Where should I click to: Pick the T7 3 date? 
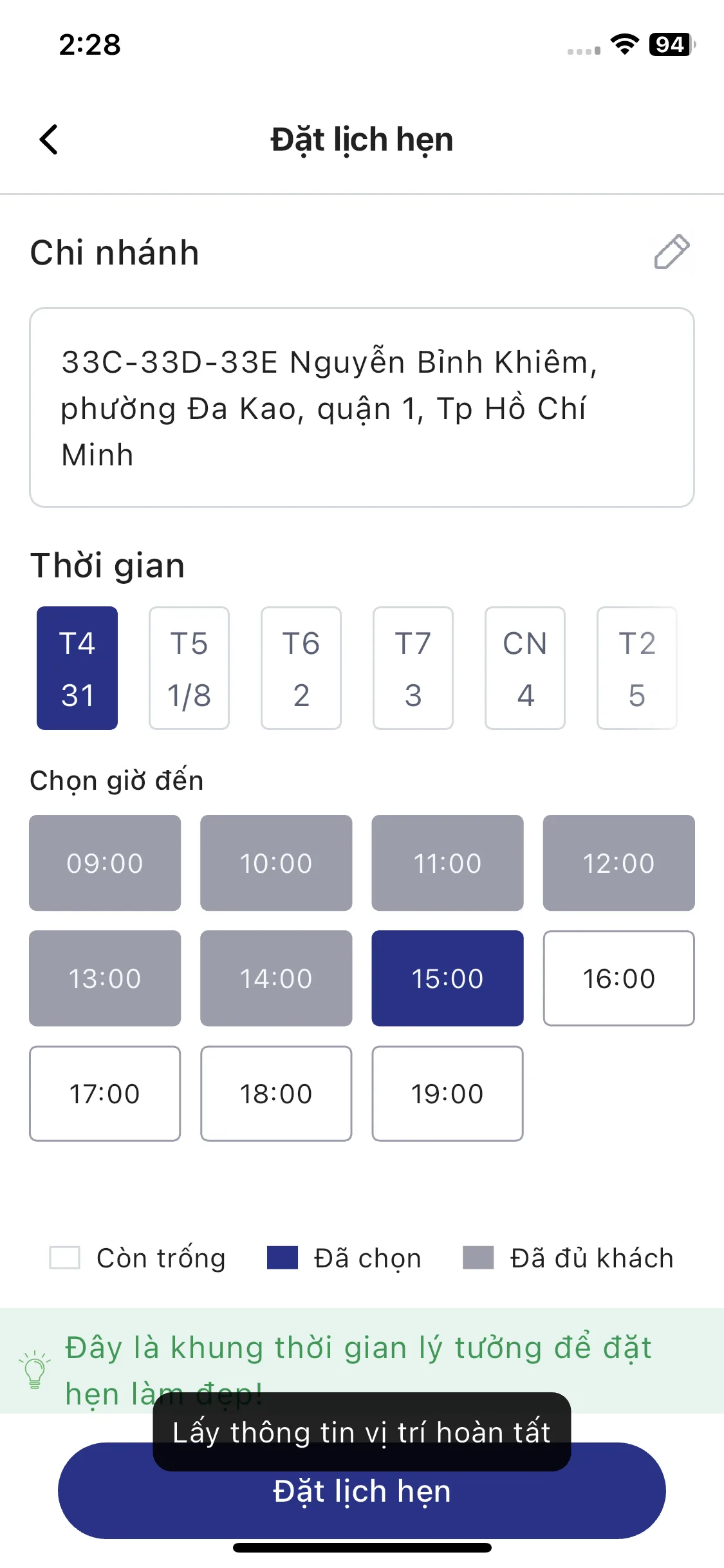point(413,668)
